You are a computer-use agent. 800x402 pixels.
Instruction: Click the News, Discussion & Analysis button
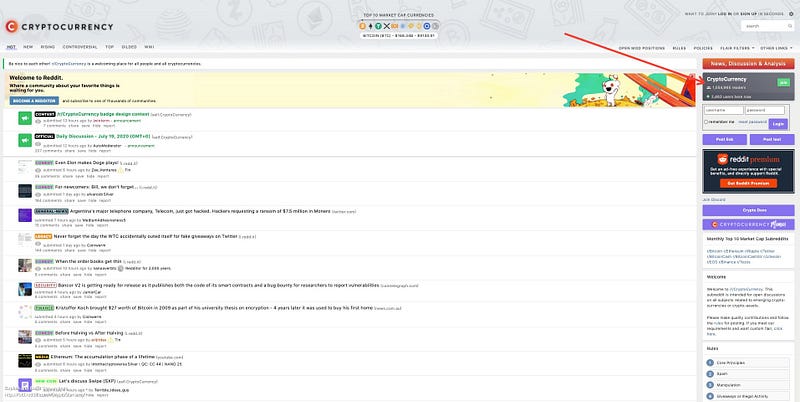(x=748, y=64)
